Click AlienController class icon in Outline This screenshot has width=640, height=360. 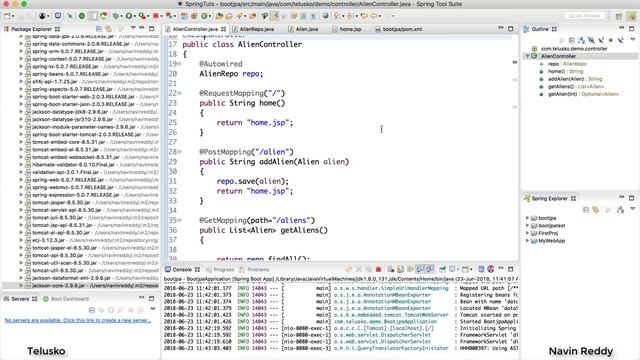click(x=534, y=56)
